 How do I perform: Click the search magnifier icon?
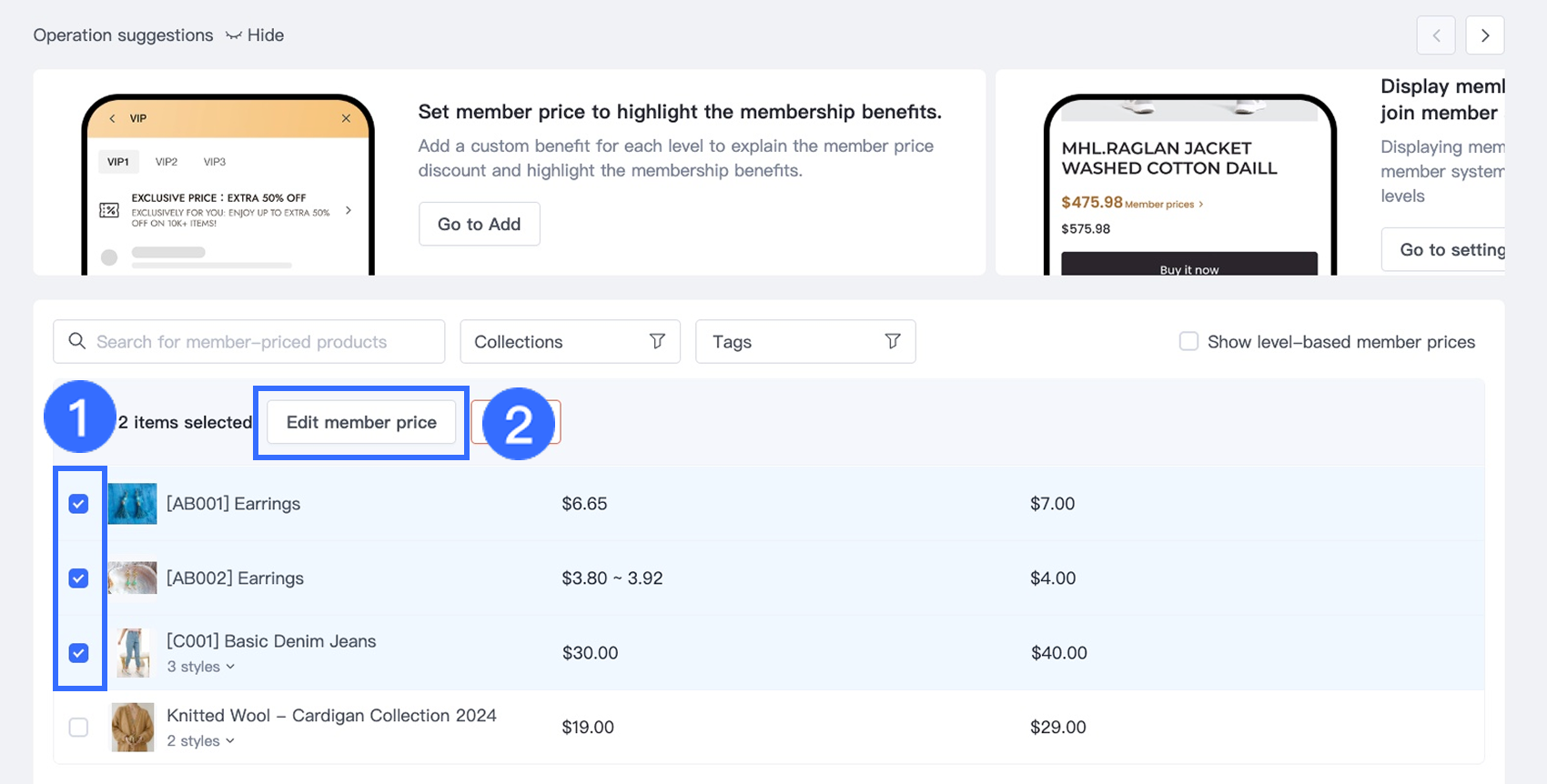coord(77,341)
